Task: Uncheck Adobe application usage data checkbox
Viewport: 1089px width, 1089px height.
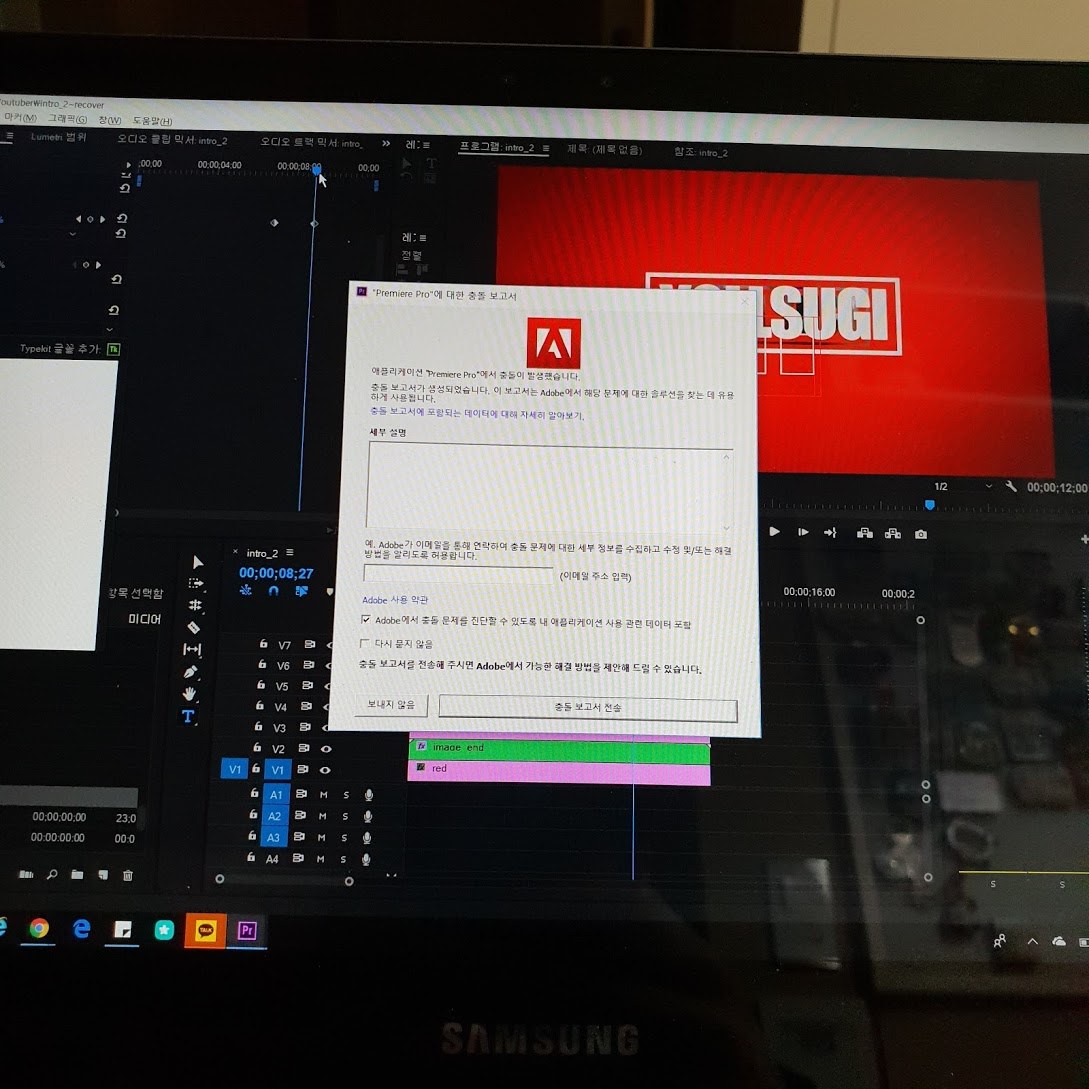Action: point(365,619)
